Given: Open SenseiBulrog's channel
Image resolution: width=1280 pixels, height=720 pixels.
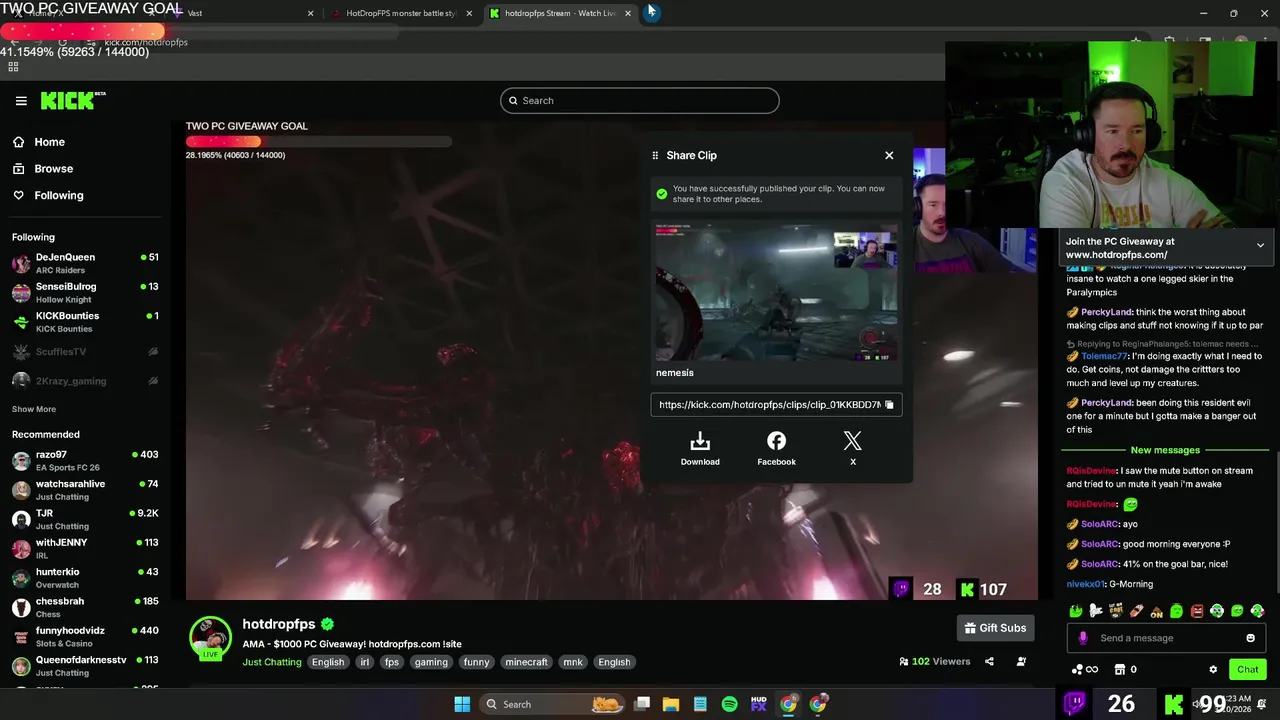Looking at the screenshot, I should tap(85, 293).
